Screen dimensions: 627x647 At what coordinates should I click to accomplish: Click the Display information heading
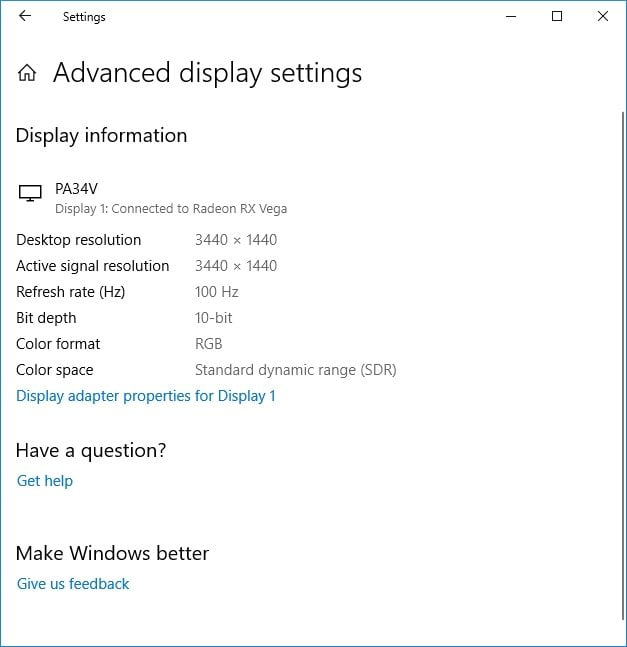pos(101,136)
